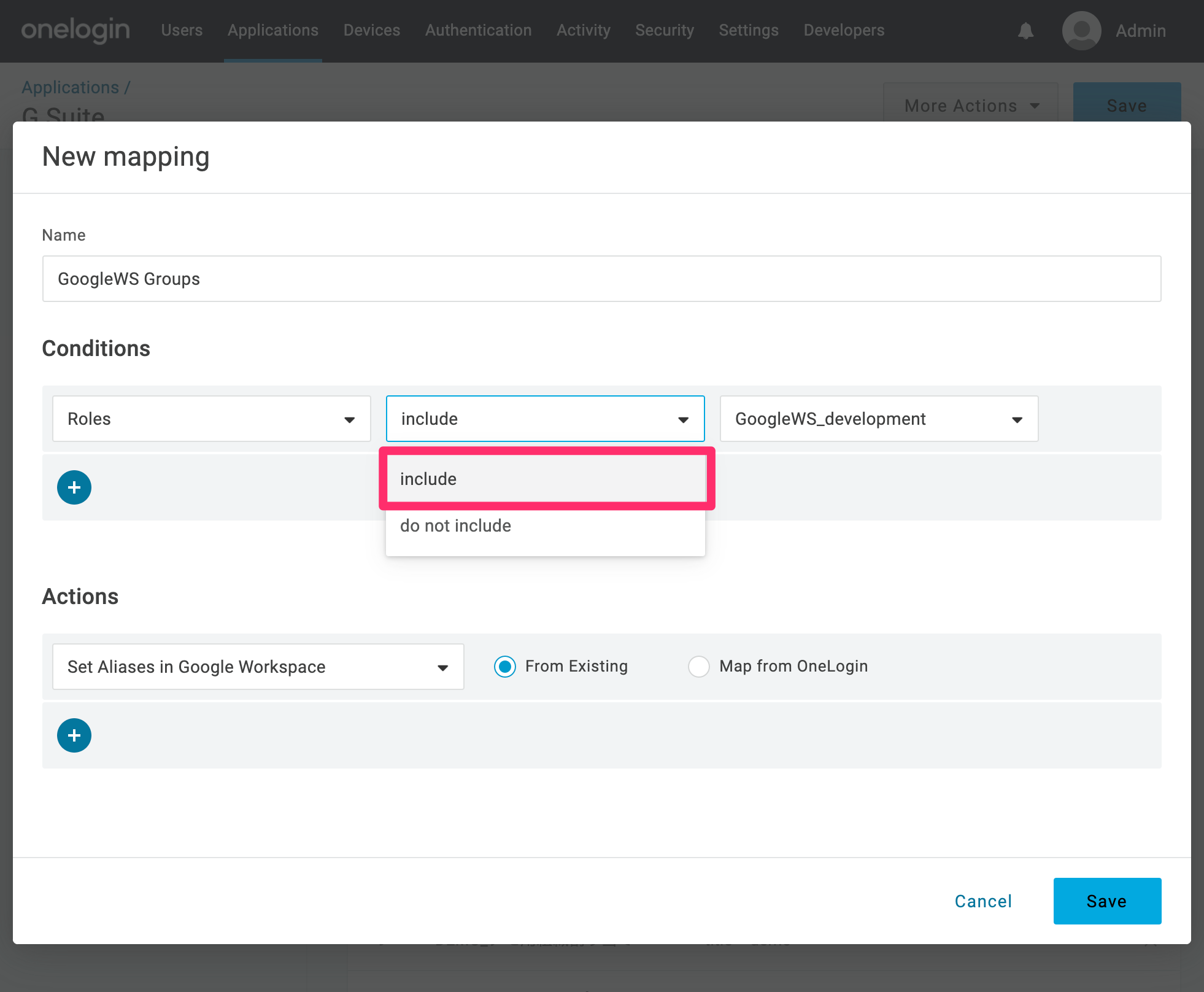Click the Admin account name

[1141, 31]
